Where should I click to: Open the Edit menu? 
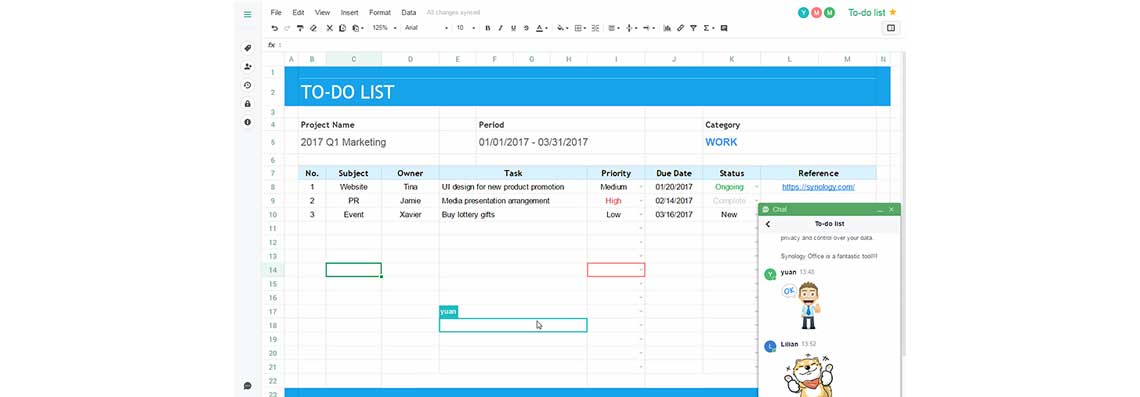pyautogui.click(x=298, y=12)
